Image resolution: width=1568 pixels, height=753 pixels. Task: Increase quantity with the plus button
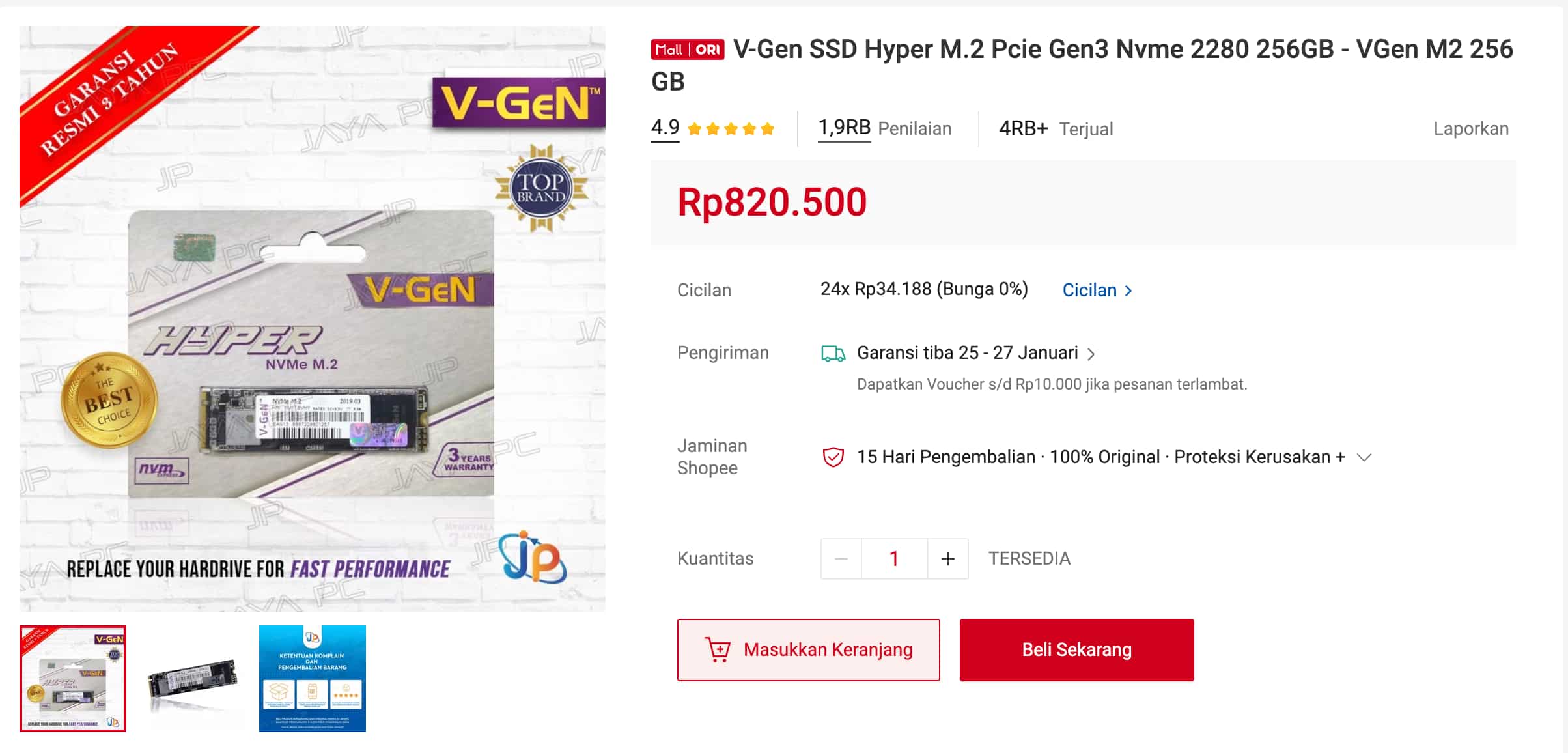tap(947, 558)
